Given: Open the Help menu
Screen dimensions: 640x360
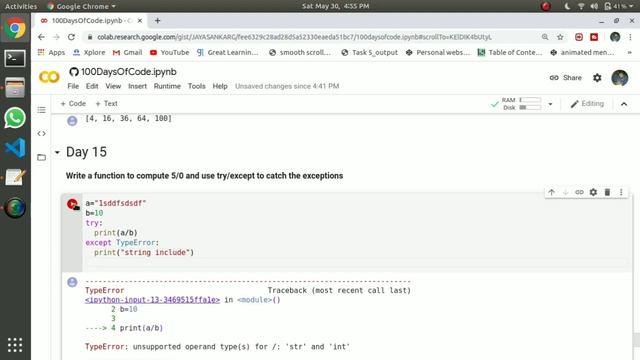Looking at the screenshot, I should pos(220,86).
